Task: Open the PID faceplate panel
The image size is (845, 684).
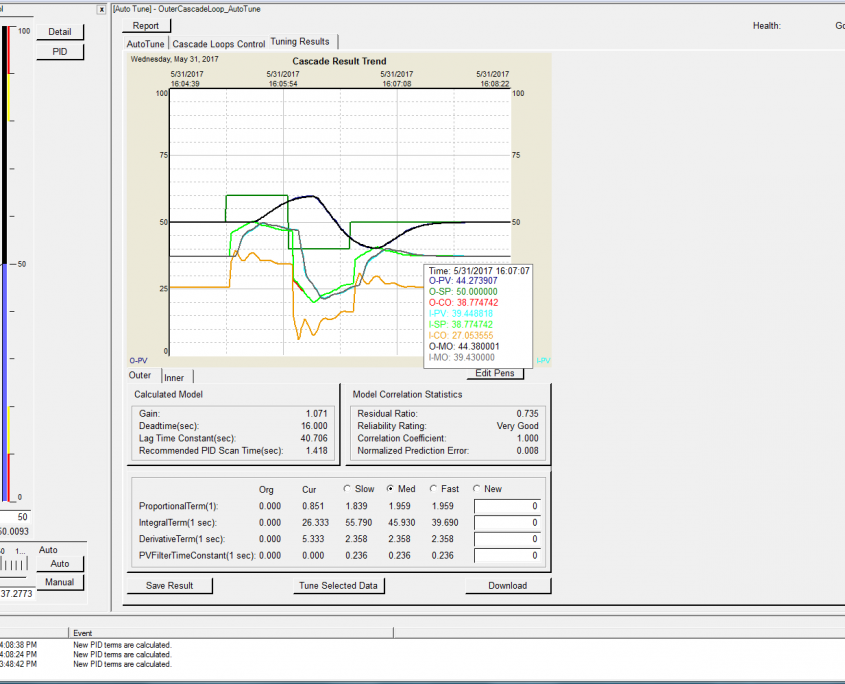Action: 59,51
